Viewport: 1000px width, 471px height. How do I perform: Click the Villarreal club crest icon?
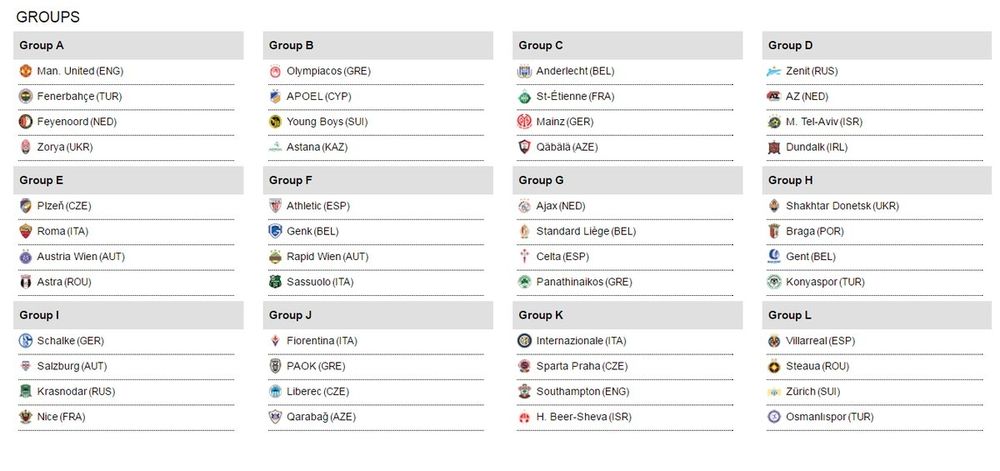tap(774, 341)
